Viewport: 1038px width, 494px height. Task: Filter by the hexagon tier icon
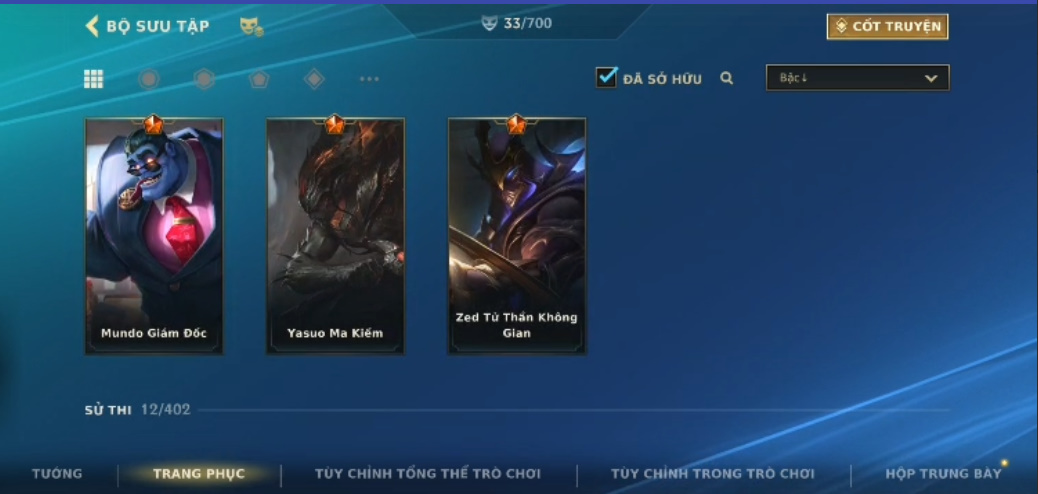click(x=204, y=79)
